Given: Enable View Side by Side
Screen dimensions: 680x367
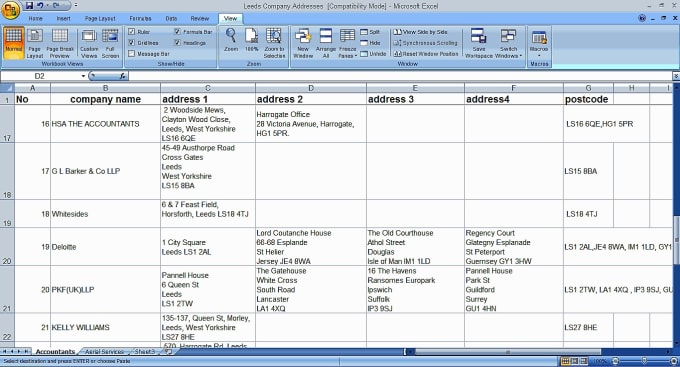Looking at the screenshot, I should click(x=420, y=32).
